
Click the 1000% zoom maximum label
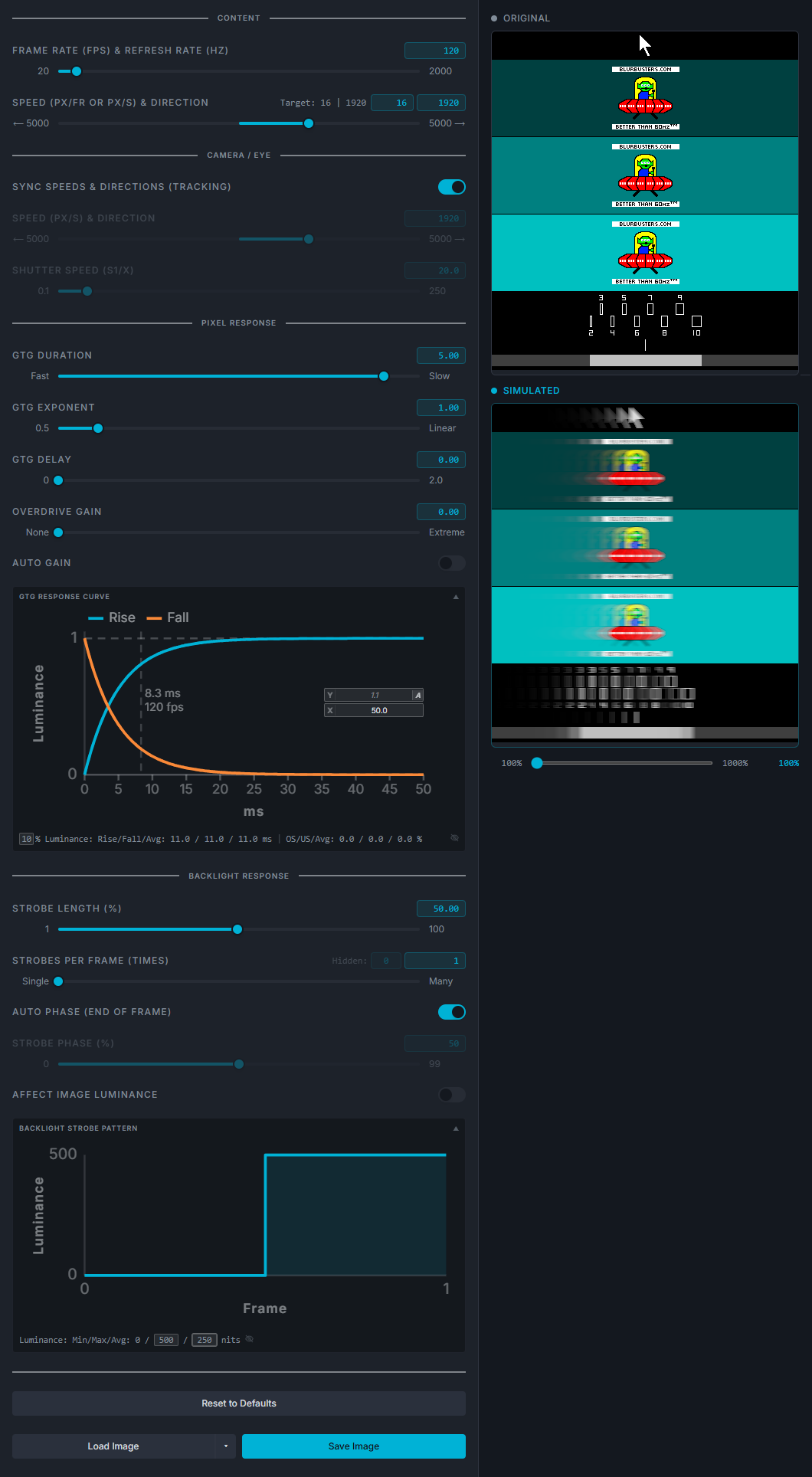tap(735, 763)
